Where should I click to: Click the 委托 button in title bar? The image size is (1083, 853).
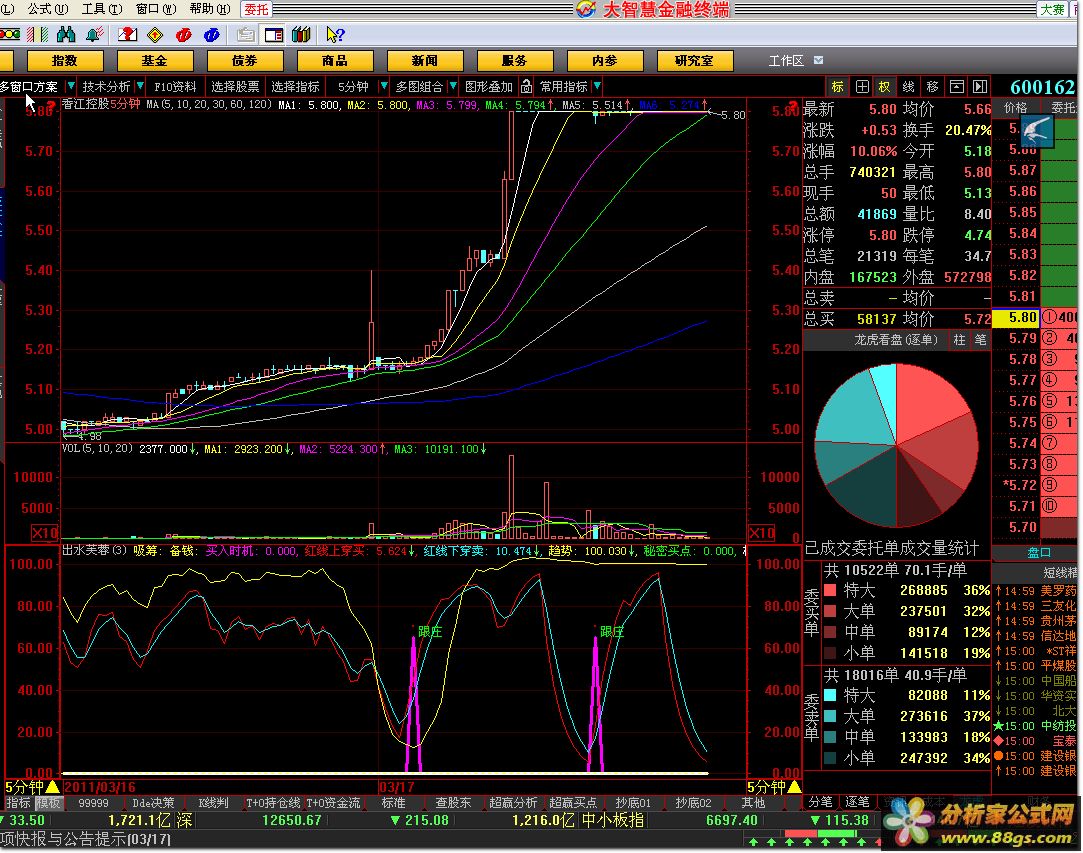256,9
